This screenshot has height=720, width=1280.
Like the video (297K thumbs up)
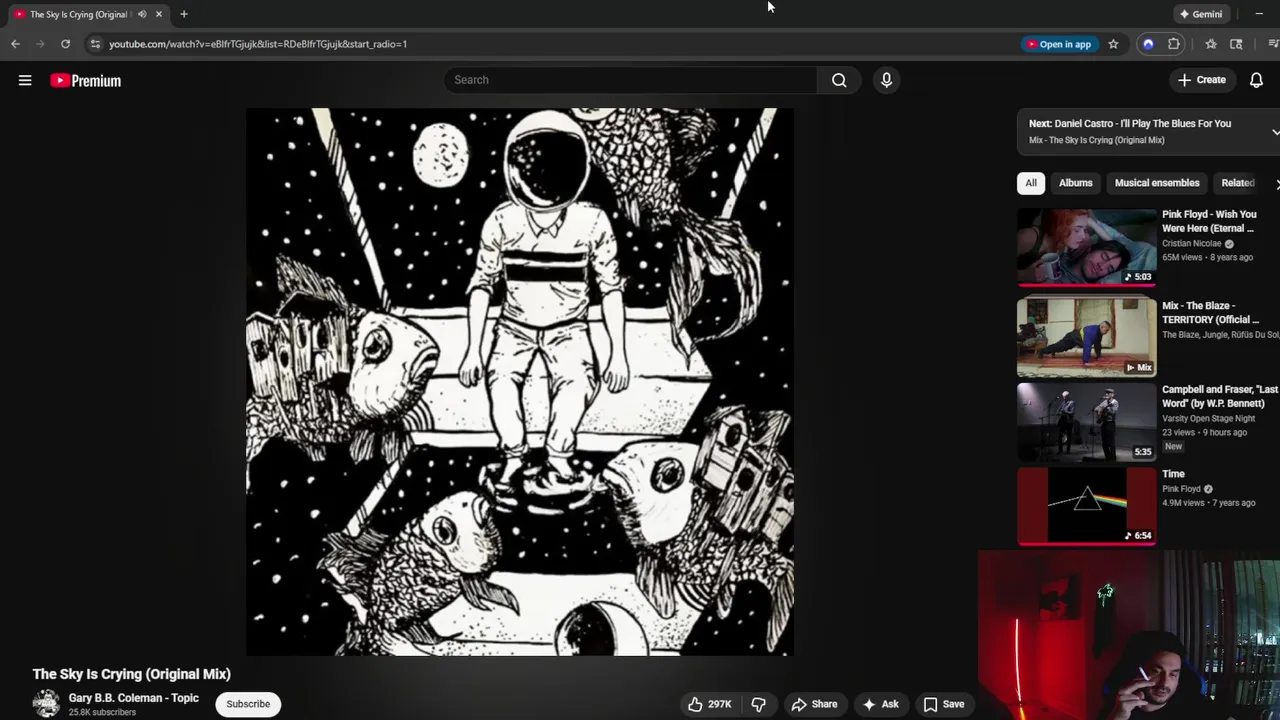click(x=709, y=704)
